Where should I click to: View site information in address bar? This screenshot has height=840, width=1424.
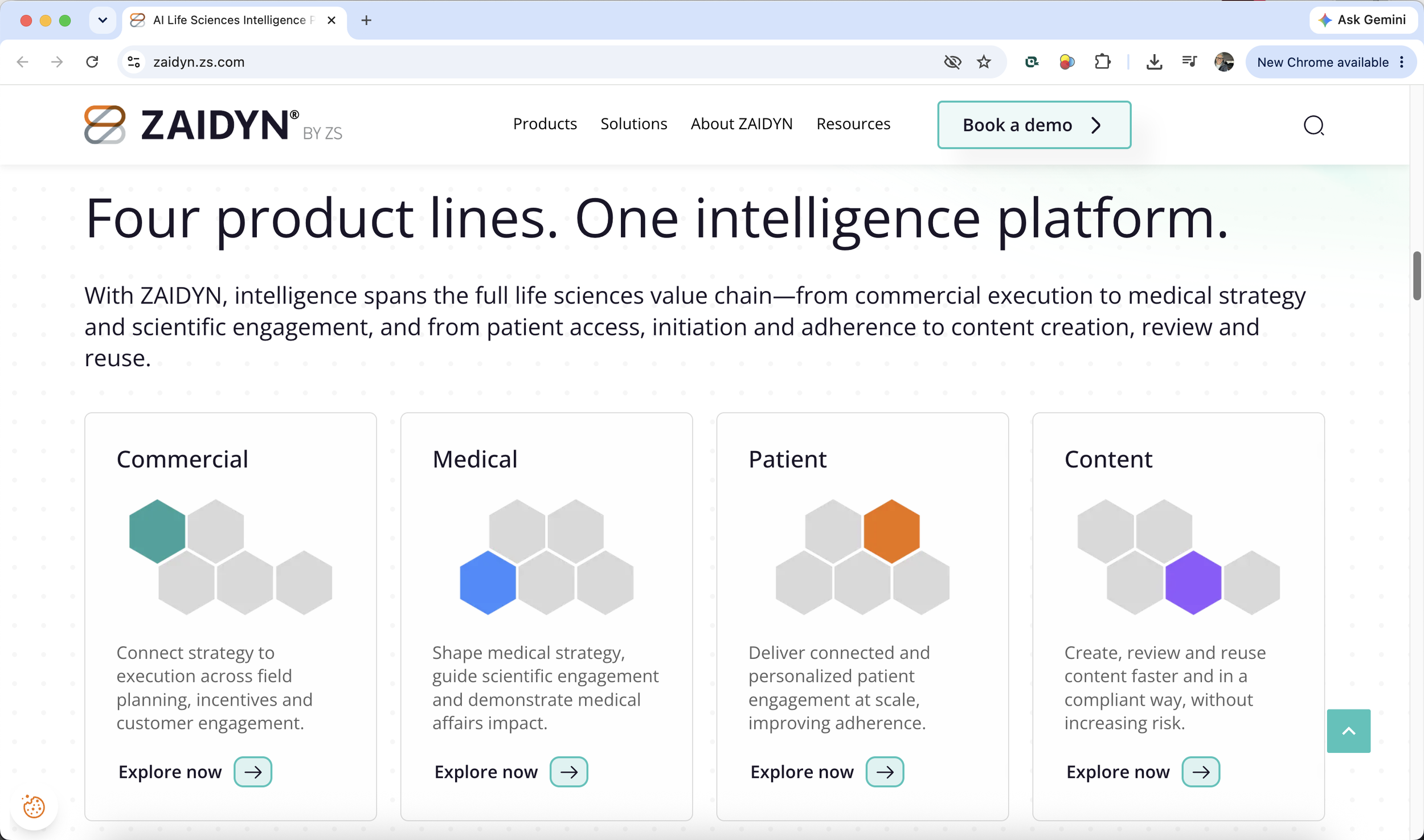[x=134, y=62]
